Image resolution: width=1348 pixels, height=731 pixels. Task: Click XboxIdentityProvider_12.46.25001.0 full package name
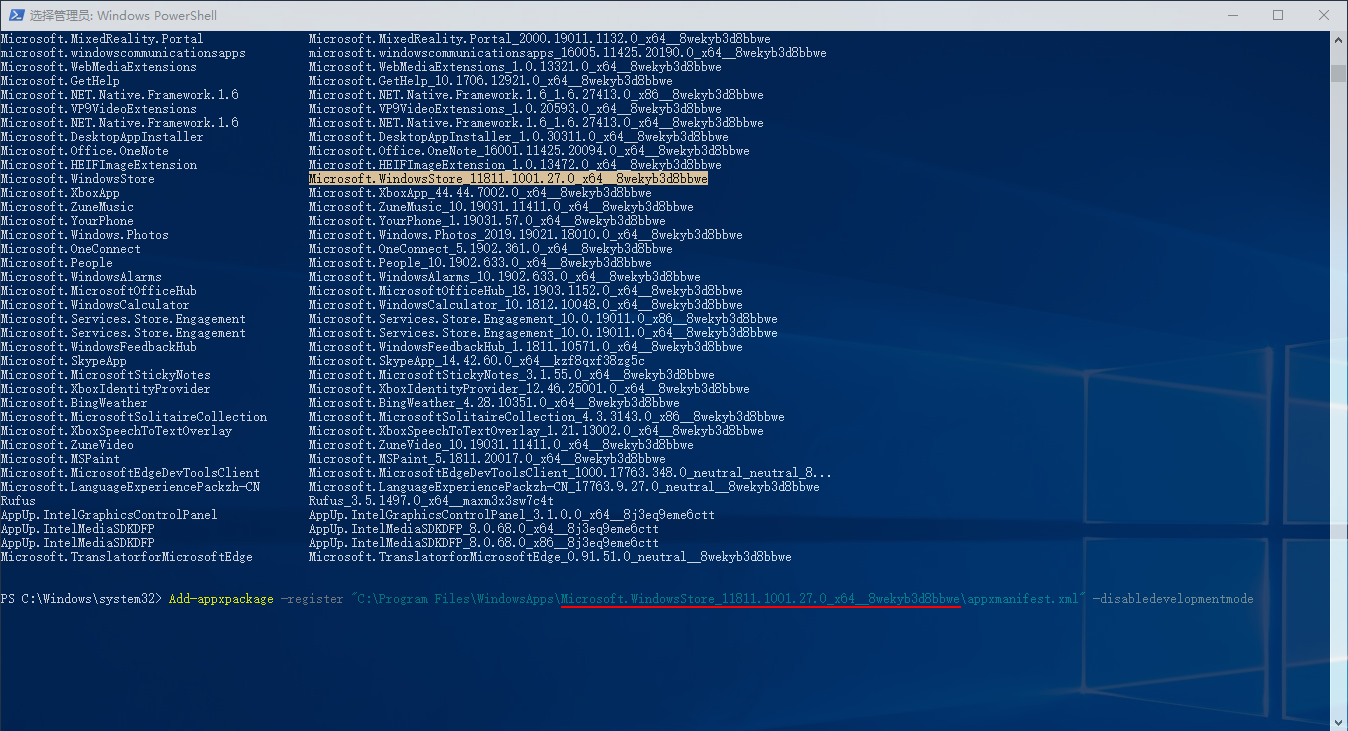[x=529, y=389]
